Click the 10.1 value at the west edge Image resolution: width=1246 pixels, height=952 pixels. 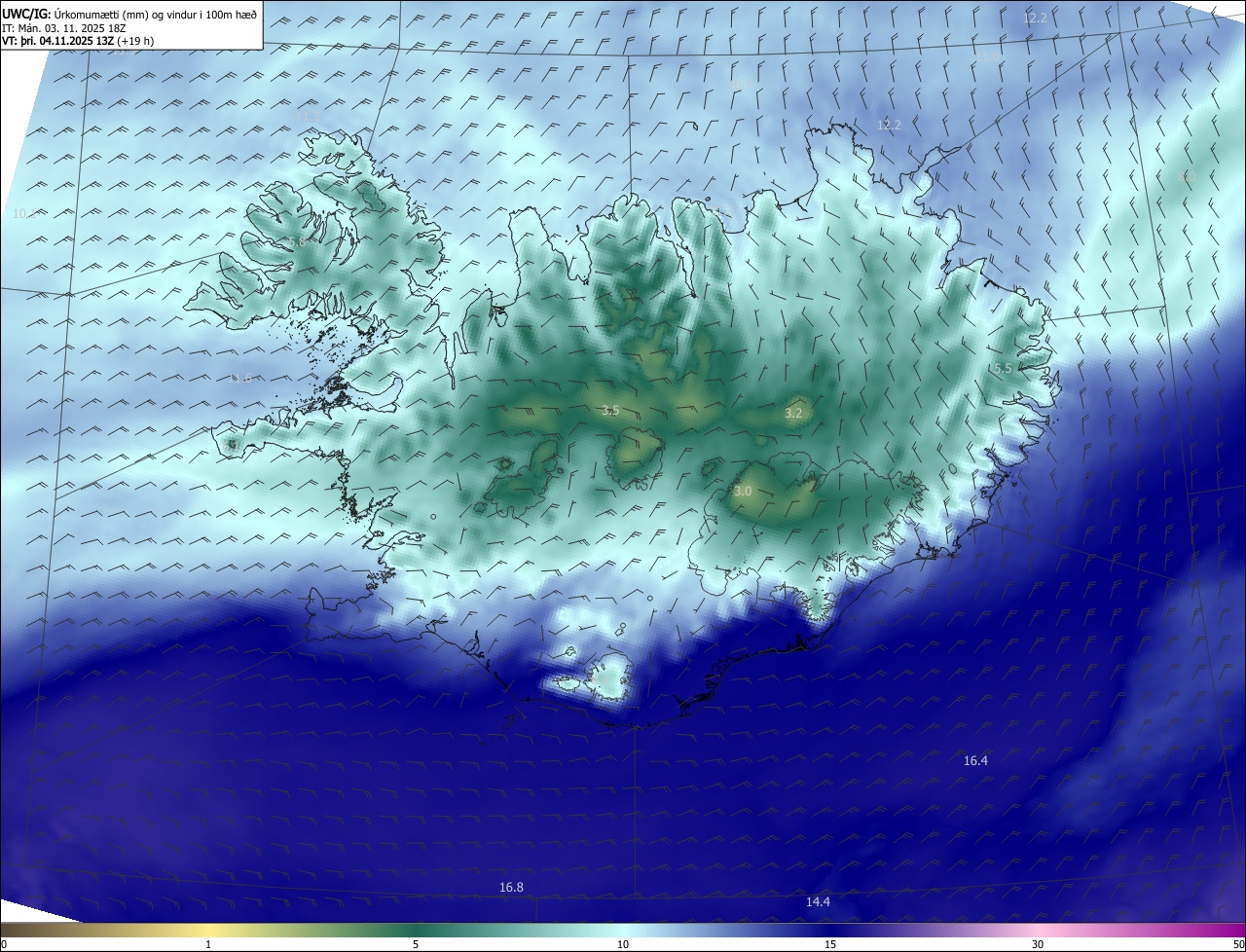pyautogui.click(x=23, y=213)
